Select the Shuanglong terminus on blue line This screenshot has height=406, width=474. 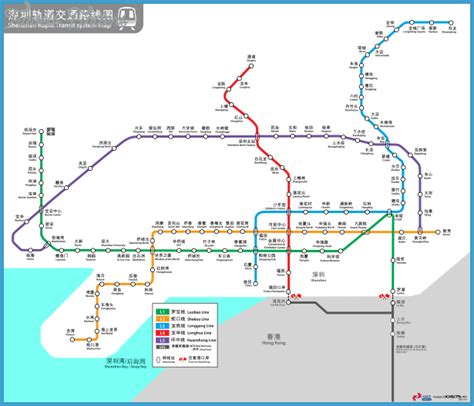tap(451, 23)
